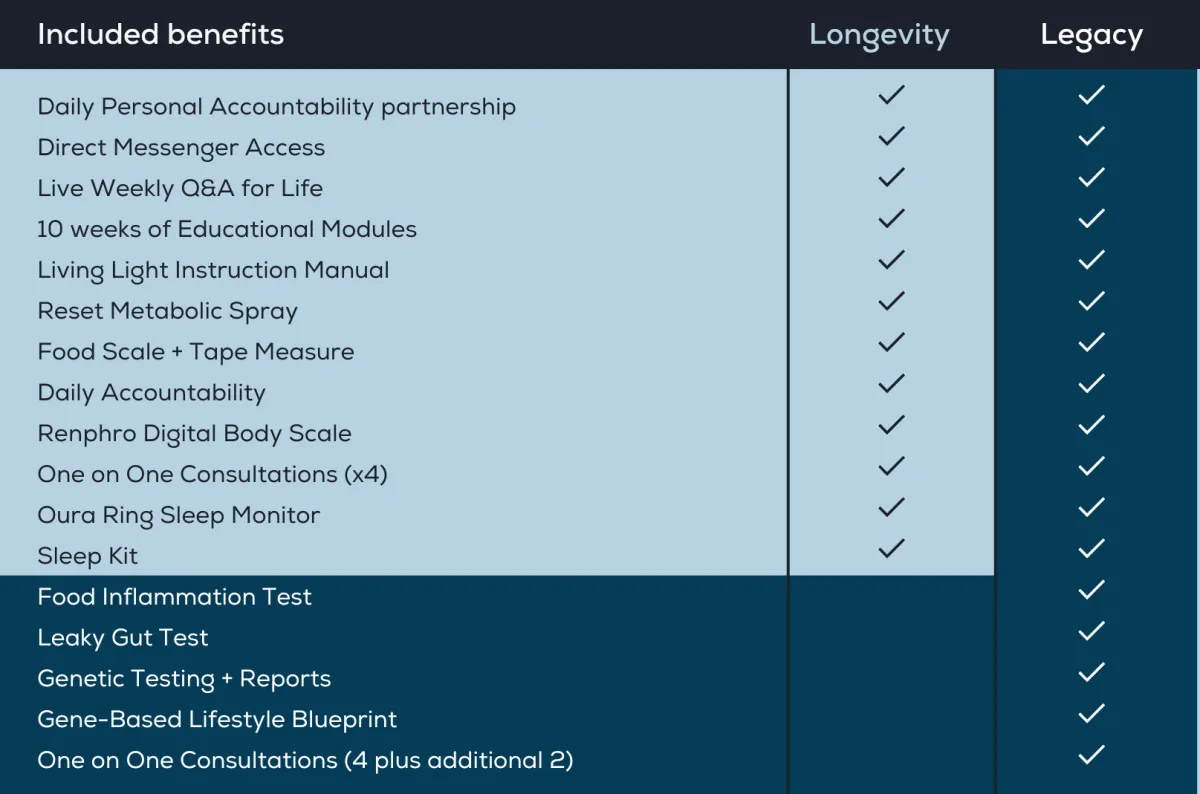Select the Longevity column header
This screenshot has width=1200, height=794.
(879, 35)
